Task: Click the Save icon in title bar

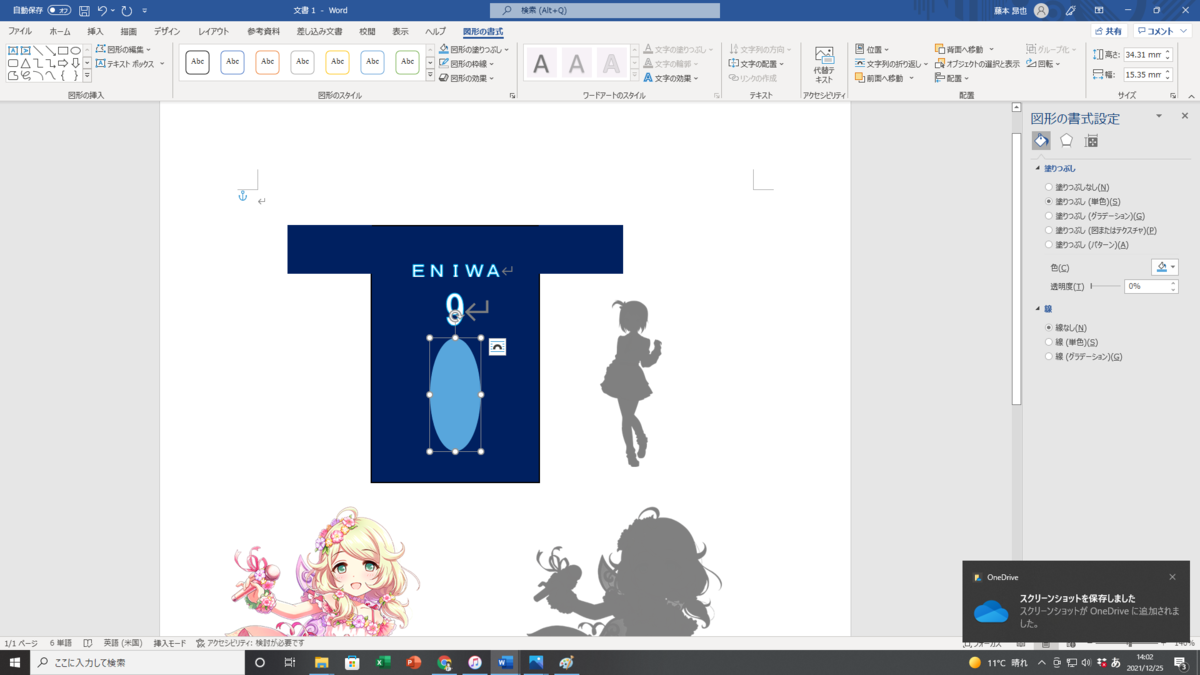Action: 84,10
